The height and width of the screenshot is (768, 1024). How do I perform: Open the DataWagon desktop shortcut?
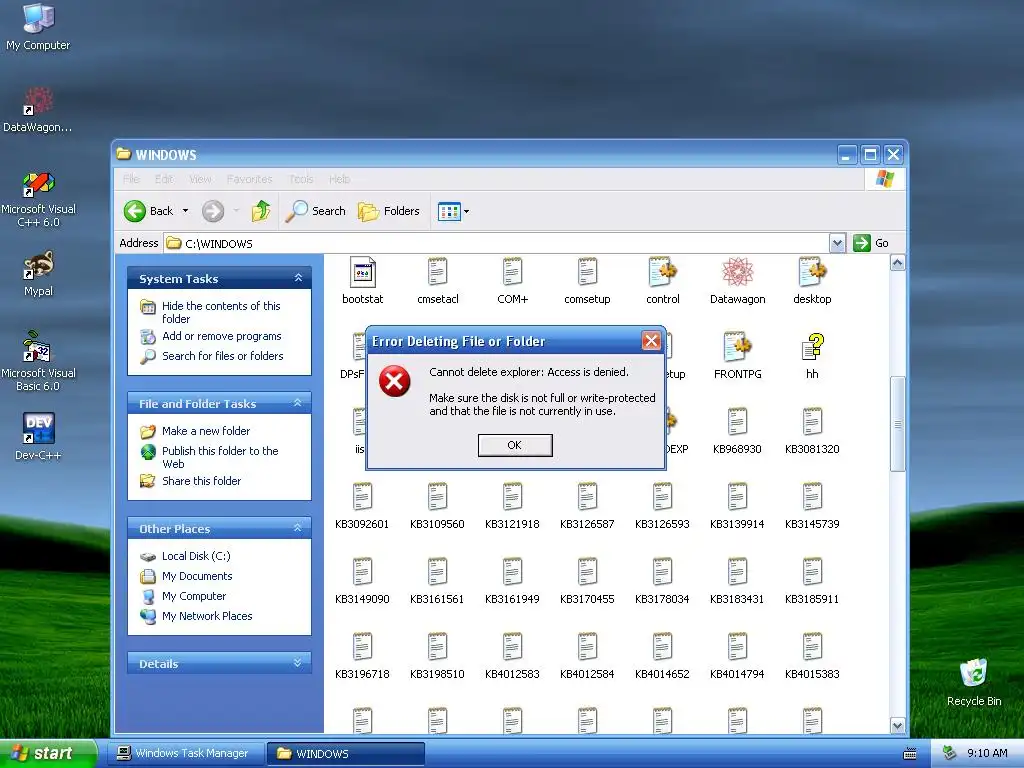click(38, 110)
